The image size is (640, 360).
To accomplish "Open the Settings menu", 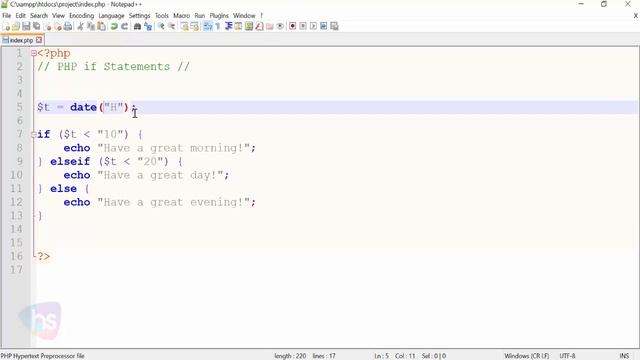I will point(140,16).
